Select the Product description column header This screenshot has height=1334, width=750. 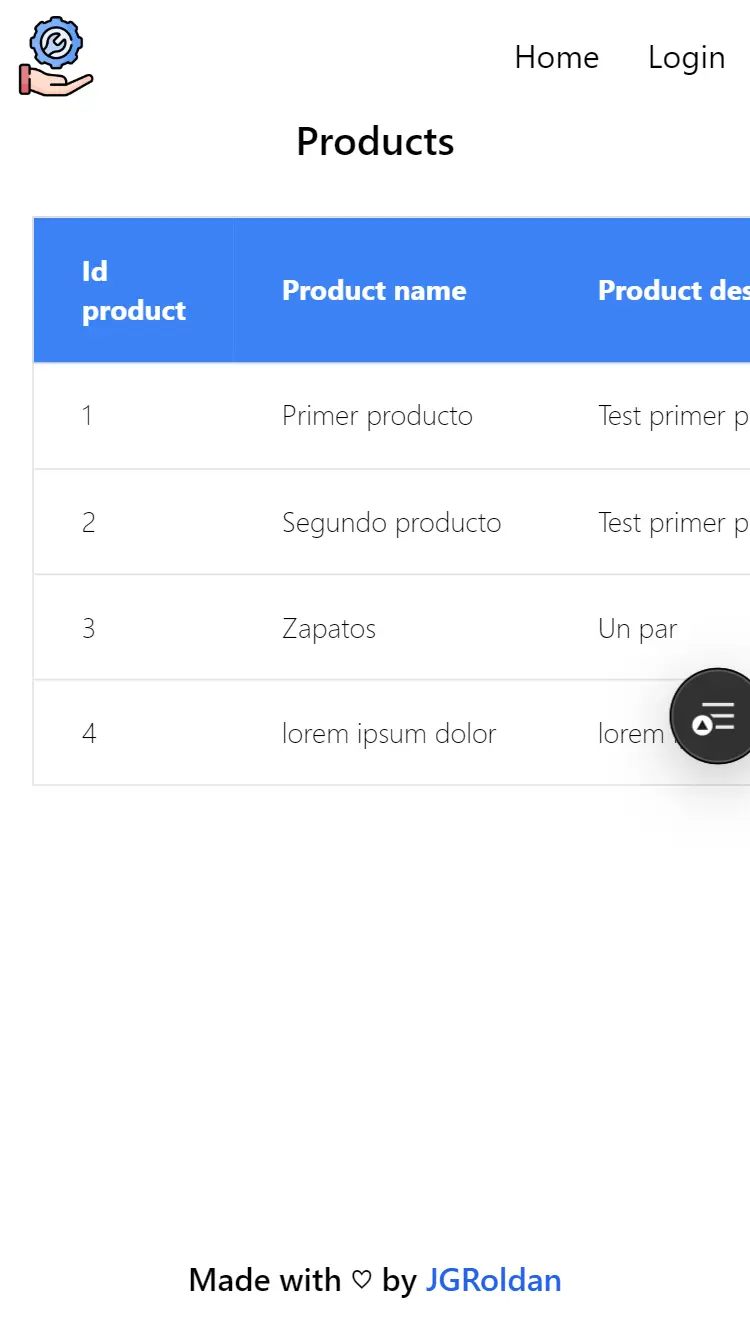pos(673,290)
